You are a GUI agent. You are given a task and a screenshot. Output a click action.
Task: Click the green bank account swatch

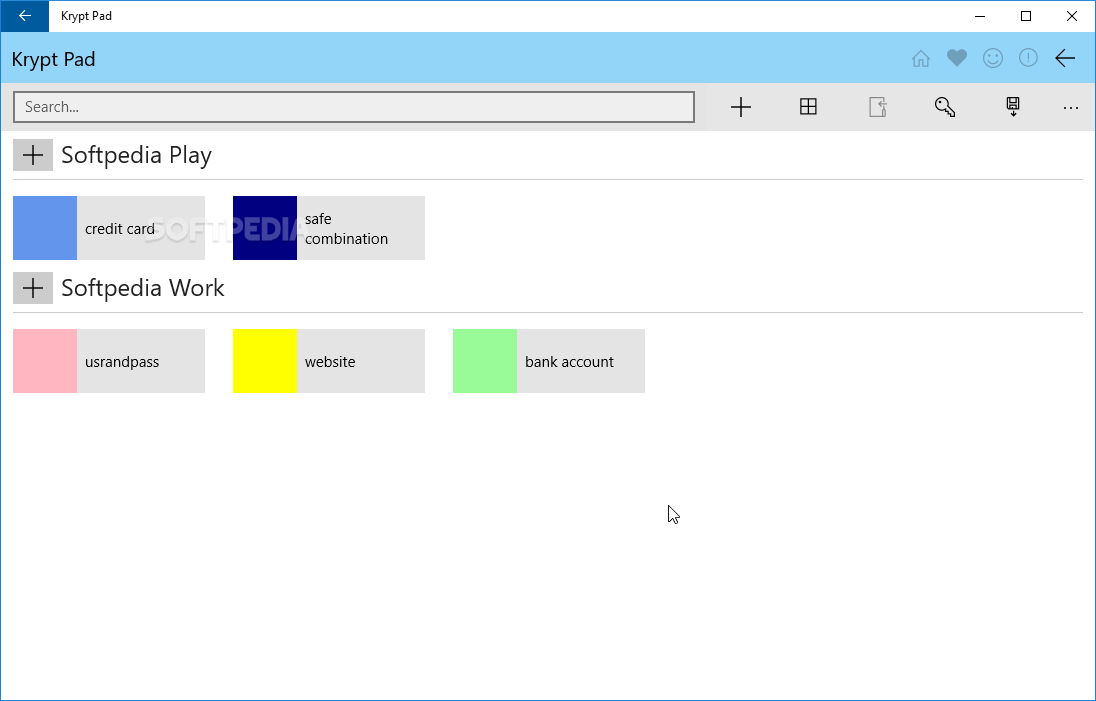click(485, 361)
